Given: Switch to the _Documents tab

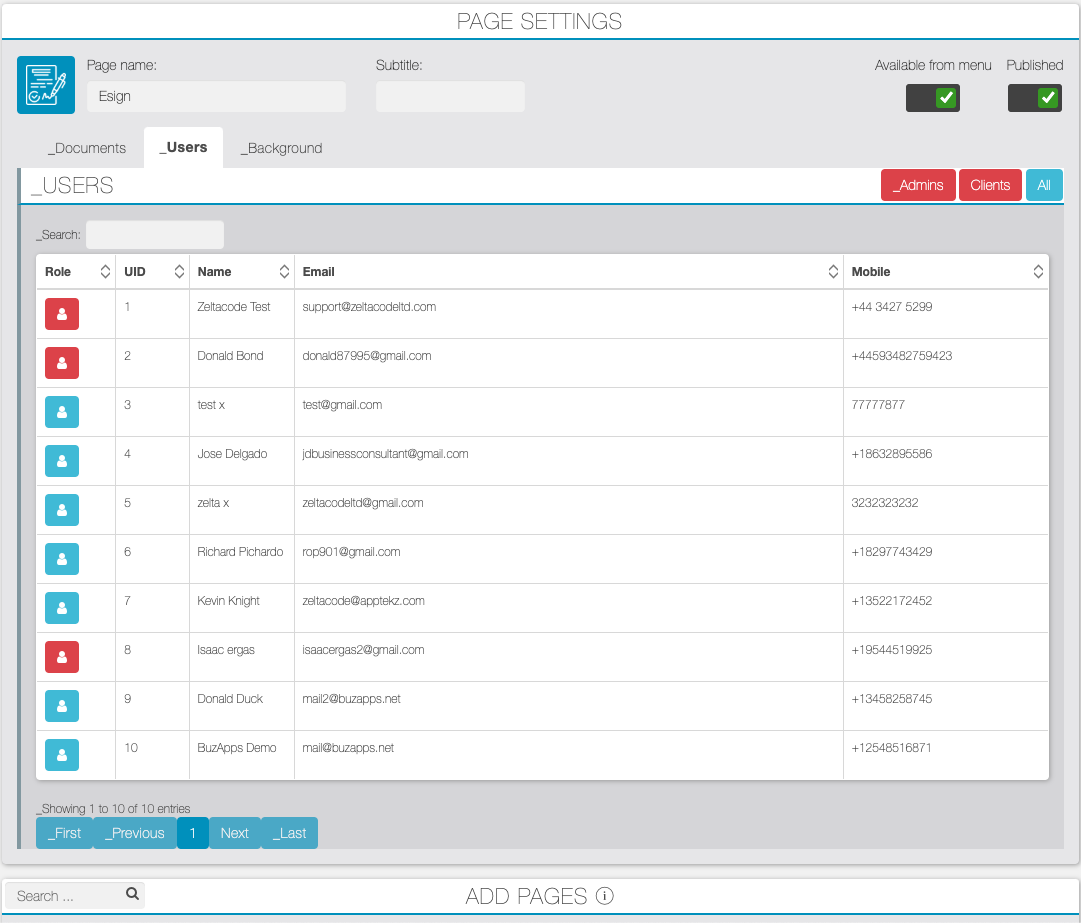Looking at the screenshot, I should coord(87,148).
